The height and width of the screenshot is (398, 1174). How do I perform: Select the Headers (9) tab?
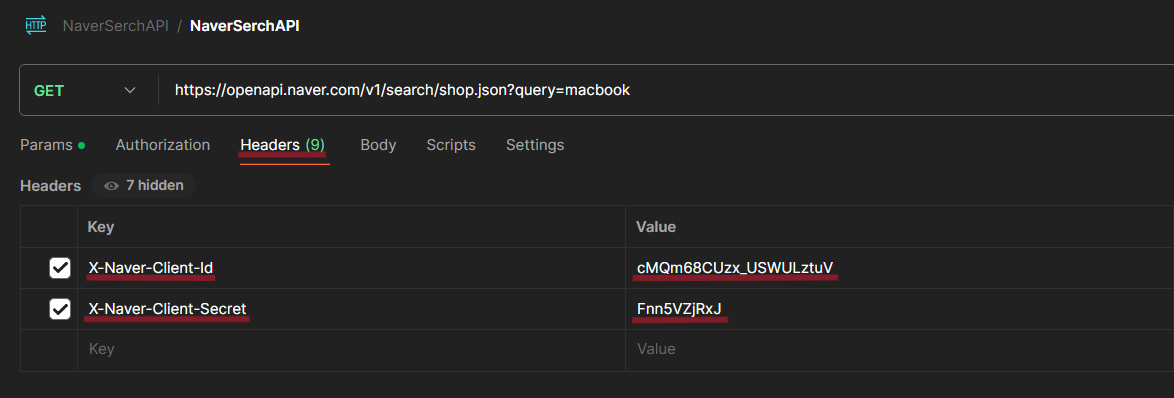click(x=283, y=145)
